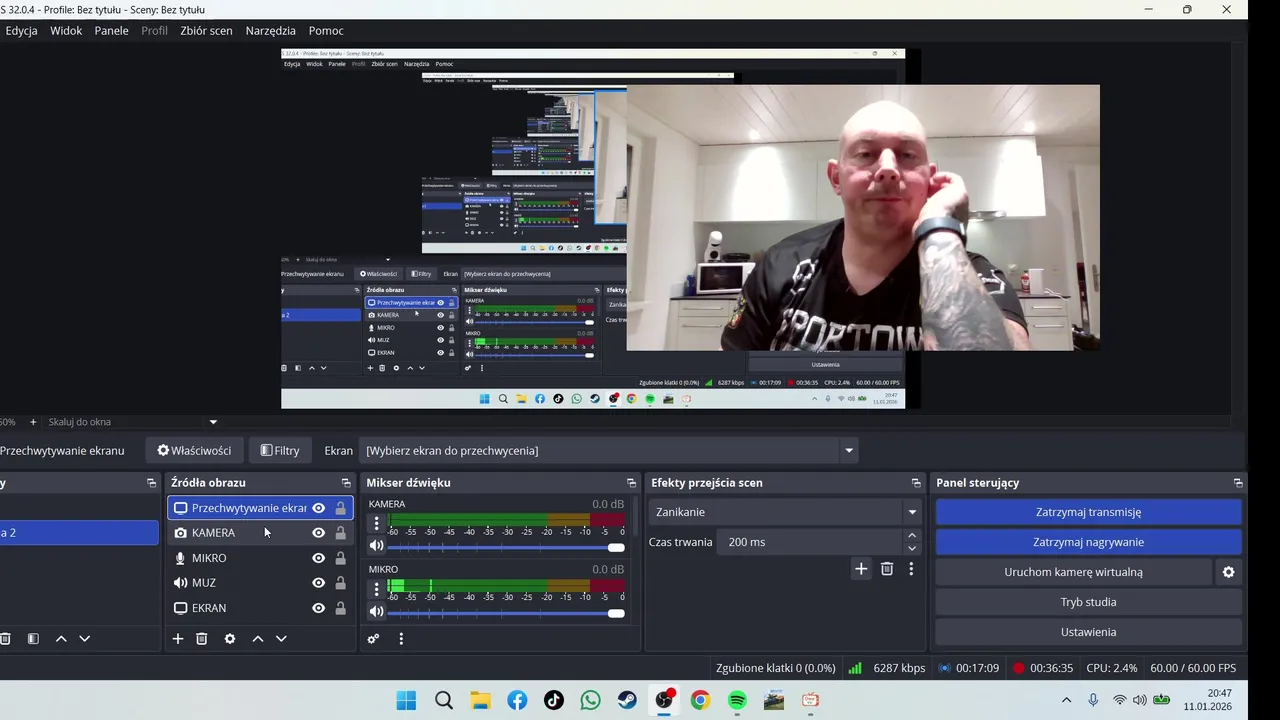Open MIKRO audio channel options dots

[x=376, y=589]
